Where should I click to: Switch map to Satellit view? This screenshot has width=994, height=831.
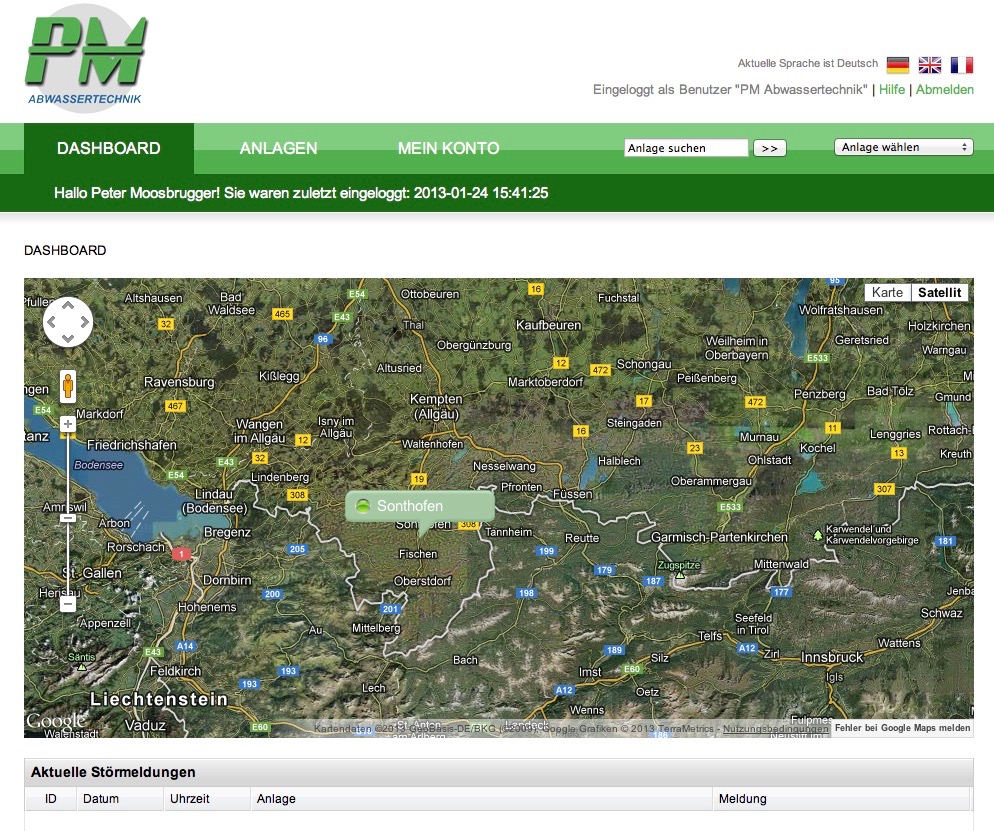(x=940, y=293)
